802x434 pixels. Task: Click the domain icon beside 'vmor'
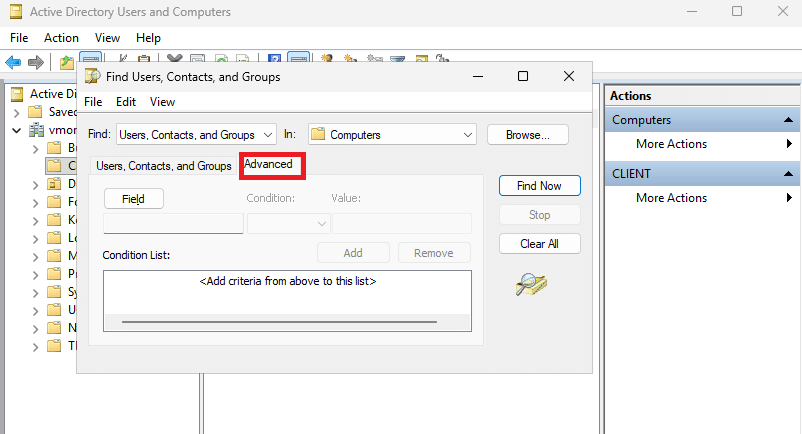pos(36,130)
